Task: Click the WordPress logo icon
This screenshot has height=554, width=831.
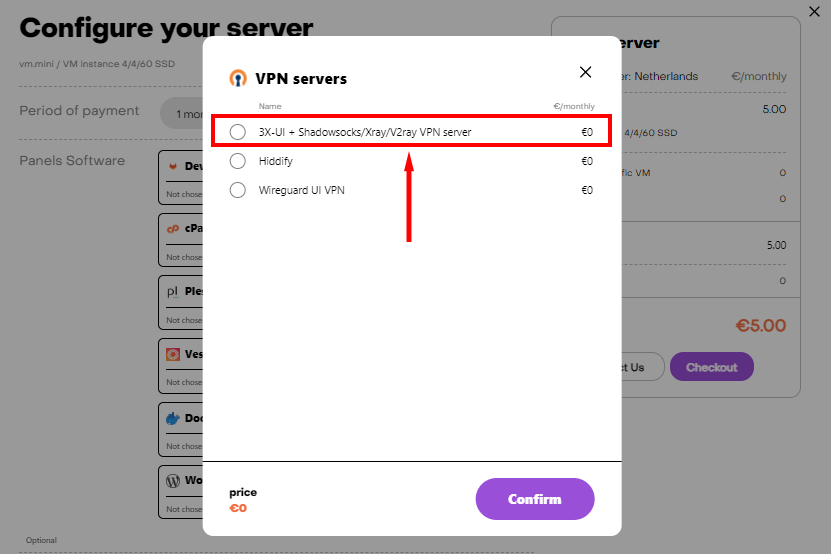Action: click(173, 480)
